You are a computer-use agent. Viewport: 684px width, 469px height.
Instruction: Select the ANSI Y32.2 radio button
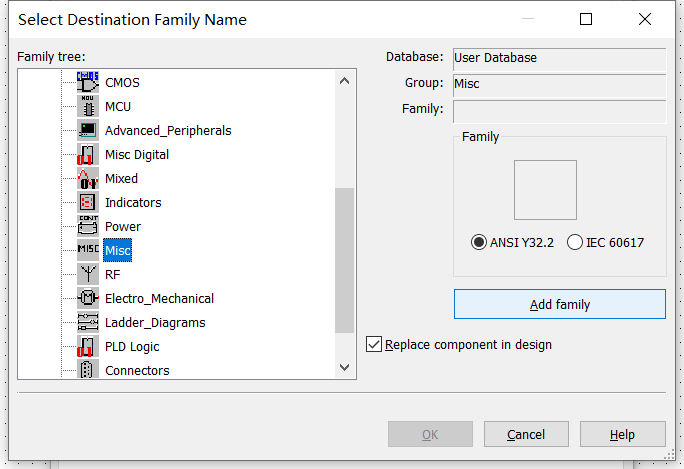point(479,242)
